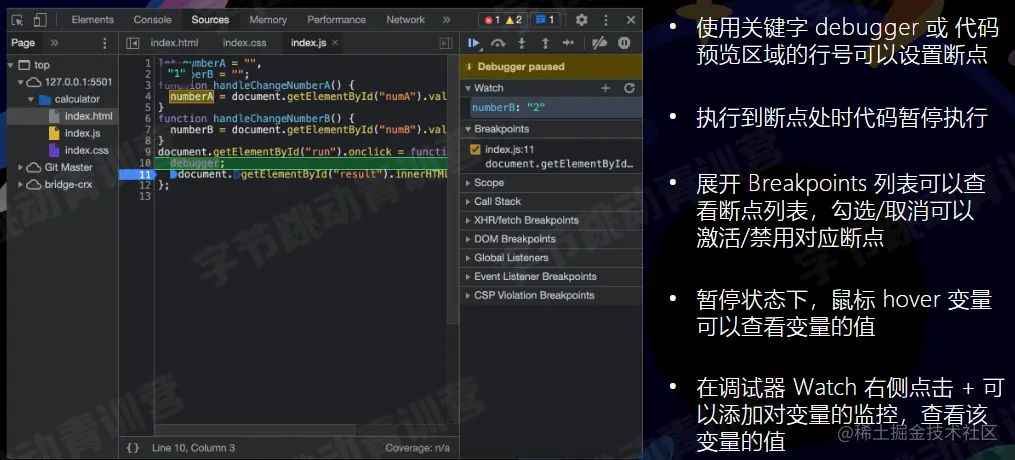Viewport: 1015px width, 460px height.
Task: Toggle the device toolbar icon
Action: click(40, 20)
